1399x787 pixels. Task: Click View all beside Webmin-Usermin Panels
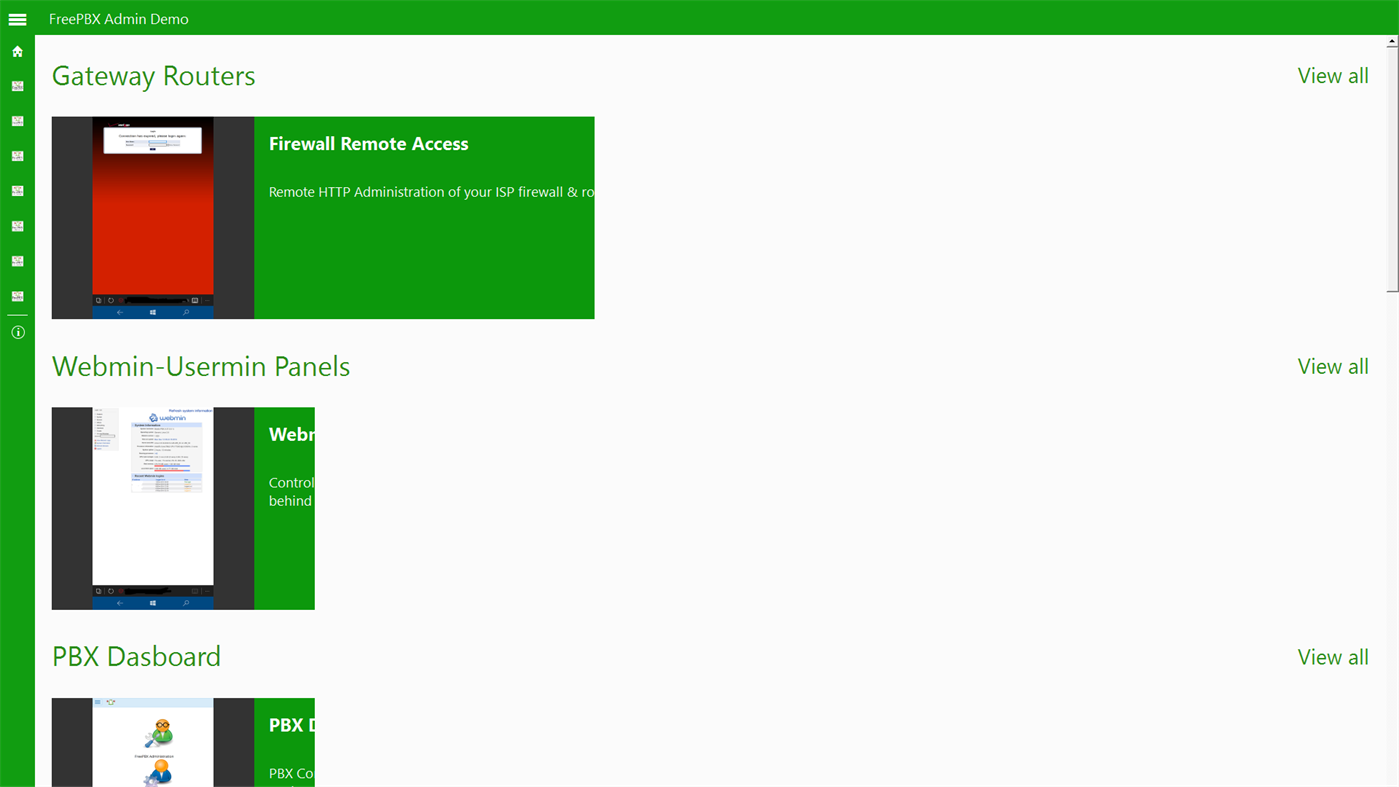point(1332,365)
